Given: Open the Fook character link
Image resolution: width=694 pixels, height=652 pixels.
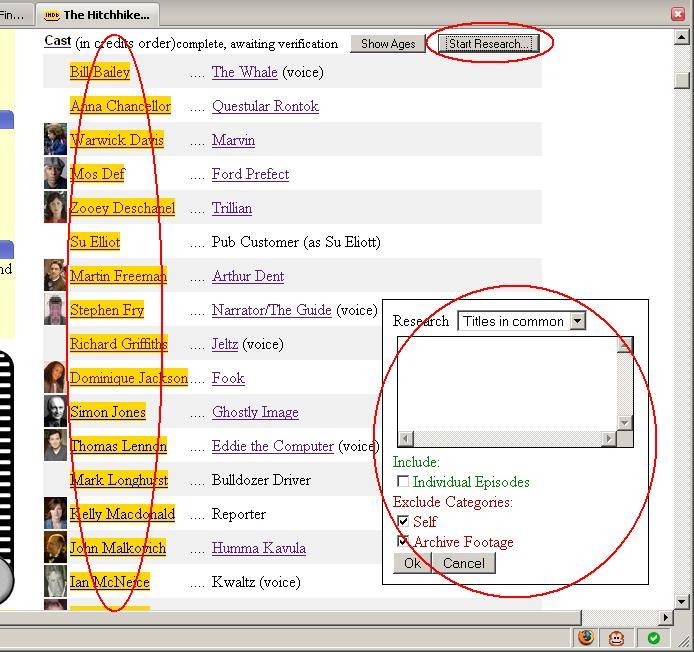Looking at the screenshot, I should [x=228, y=378].
